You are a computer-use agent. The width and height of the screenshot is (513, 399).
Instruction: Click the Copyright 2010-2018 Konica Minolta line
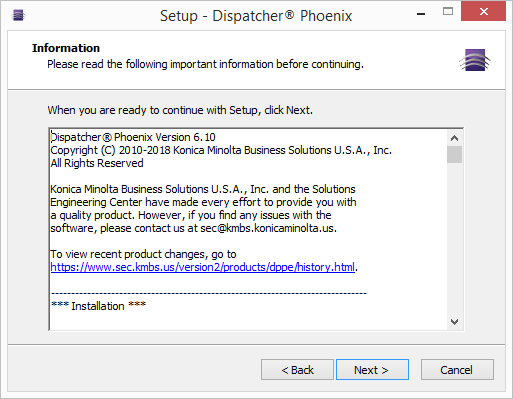(221, 150)
